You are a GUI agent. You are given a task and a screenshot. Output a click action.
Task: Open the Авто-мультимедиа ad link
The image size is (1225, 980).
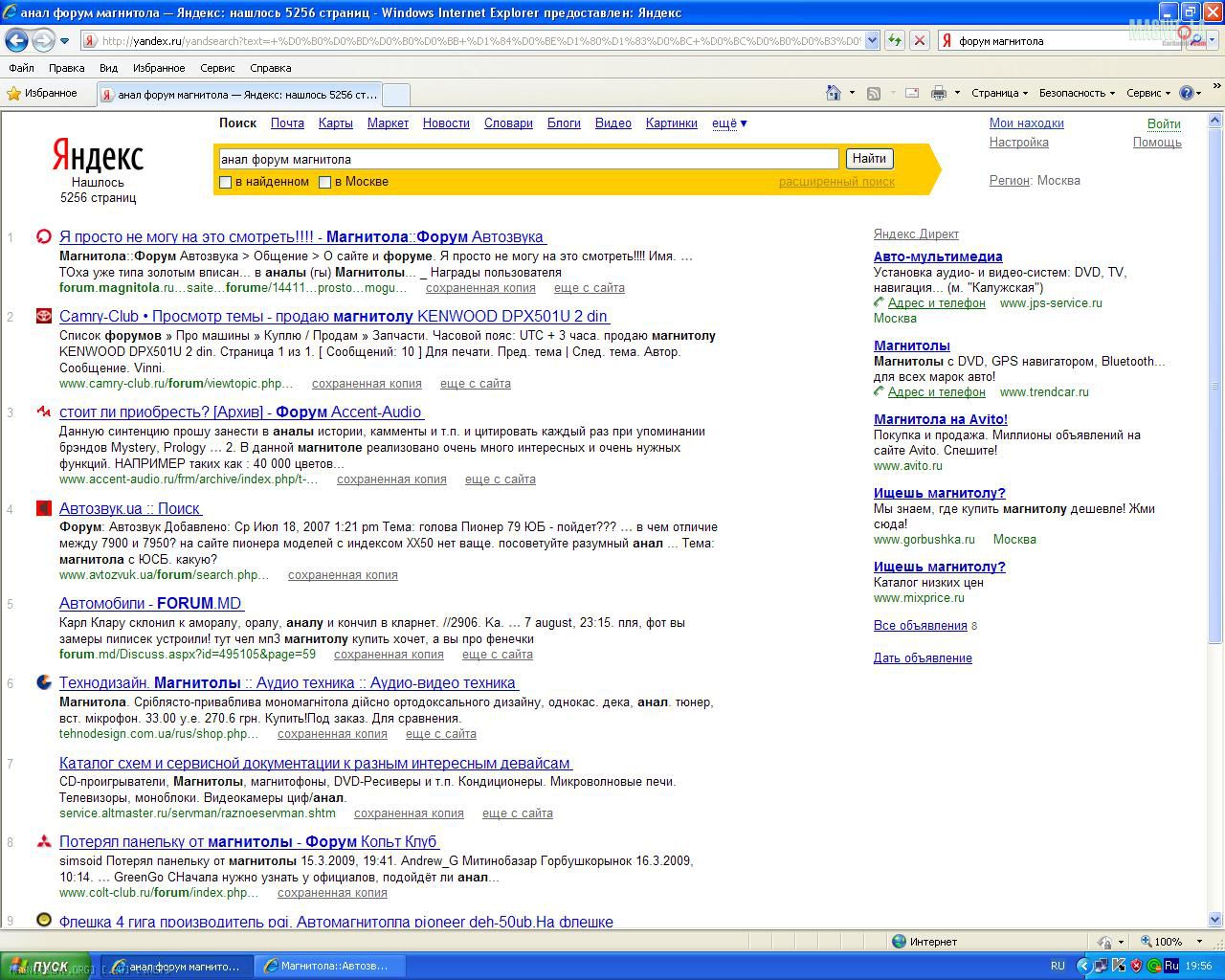[938, 256]
